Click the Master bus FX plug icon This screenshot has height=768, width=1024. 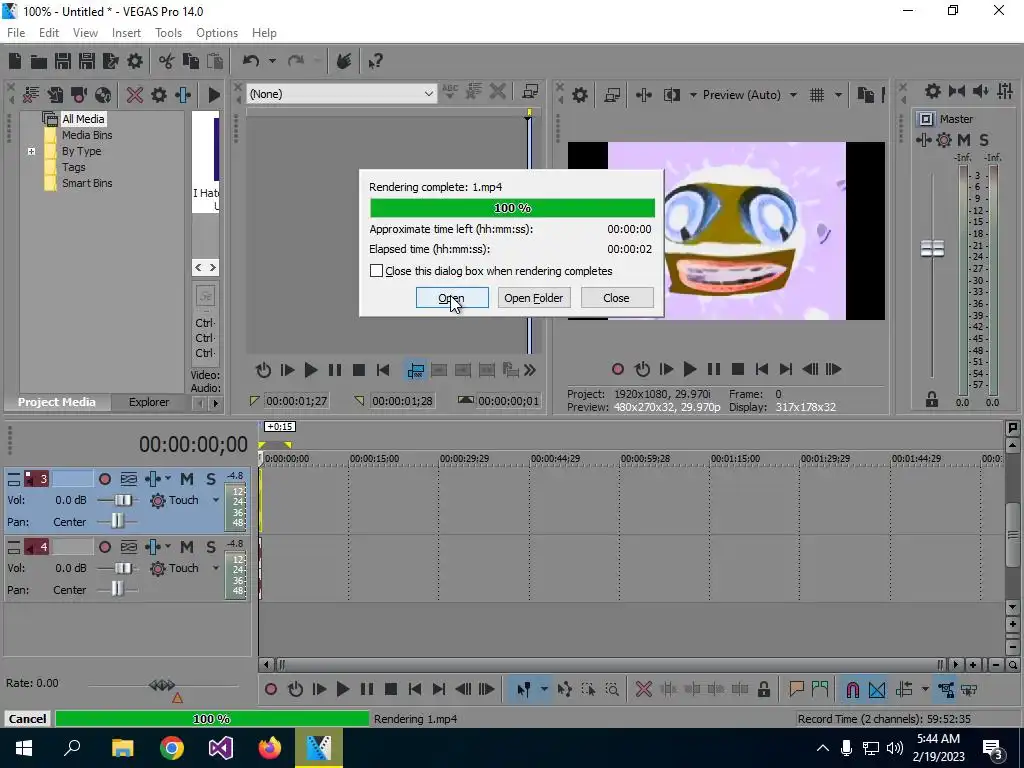[x=923, y=140]
